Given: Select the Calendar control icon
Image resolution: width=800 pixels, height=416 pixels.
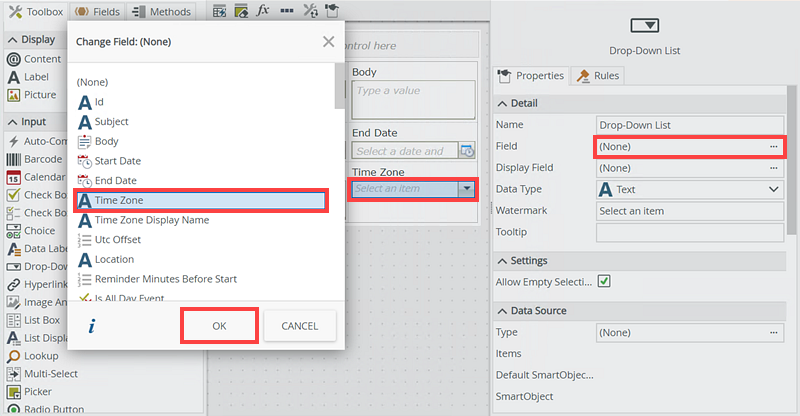Looking at the screenshot, I should [x=14, y=177].
